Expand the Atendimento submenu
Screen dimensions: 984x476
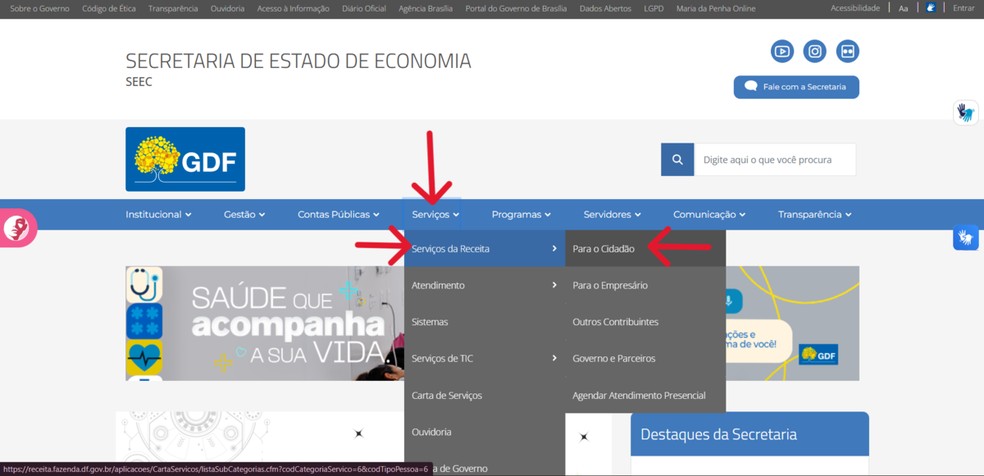484,285
